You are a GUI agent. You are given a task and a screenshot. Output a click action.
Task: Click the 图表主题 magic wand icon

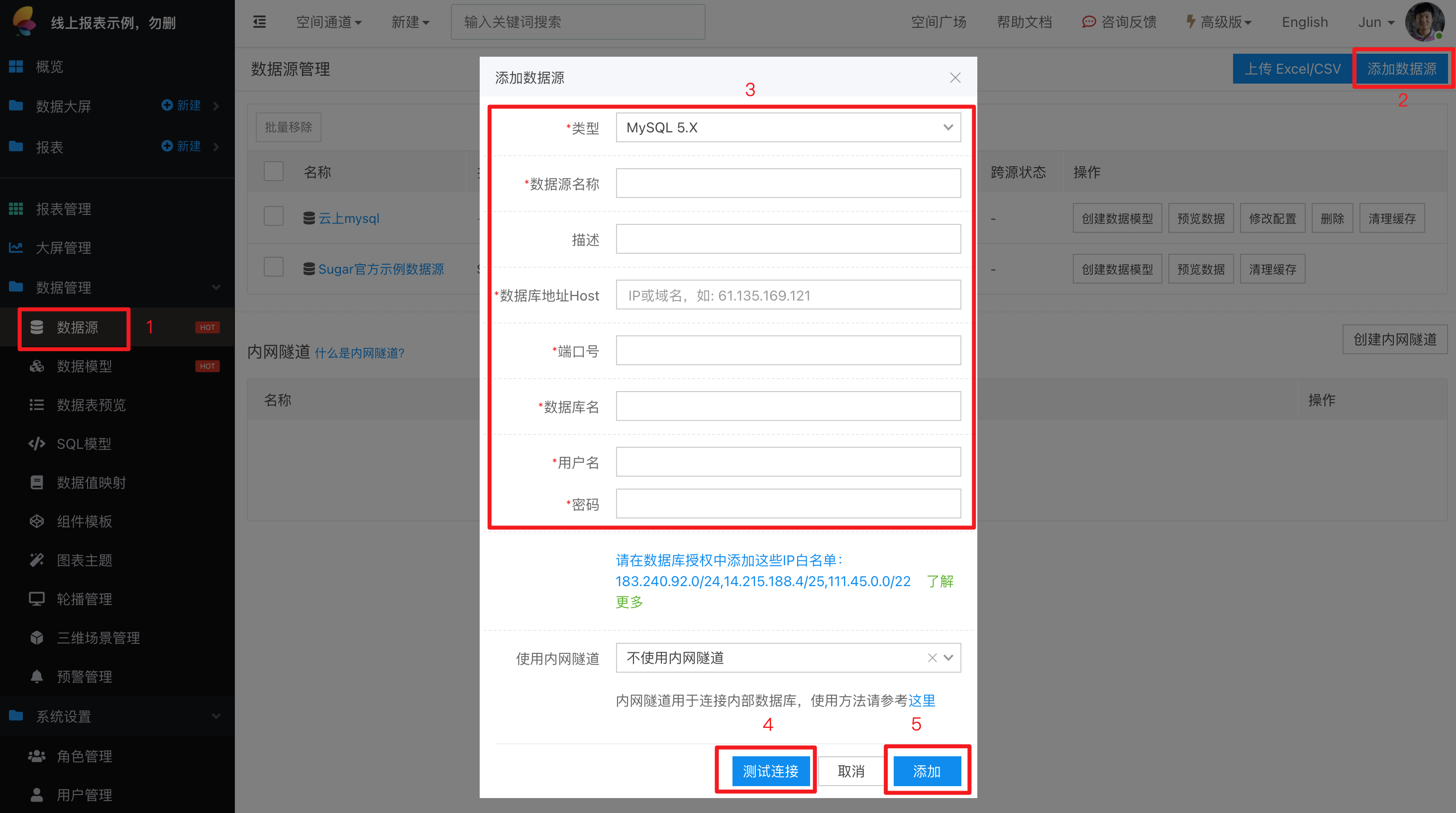pos(37,560)
